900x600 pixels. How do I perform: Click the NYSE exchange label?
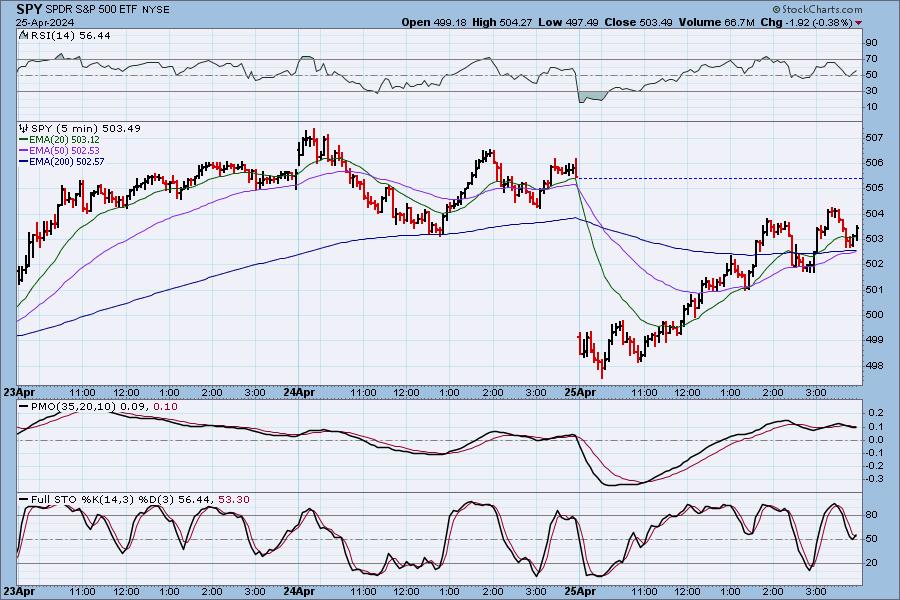tap(156, 10)
